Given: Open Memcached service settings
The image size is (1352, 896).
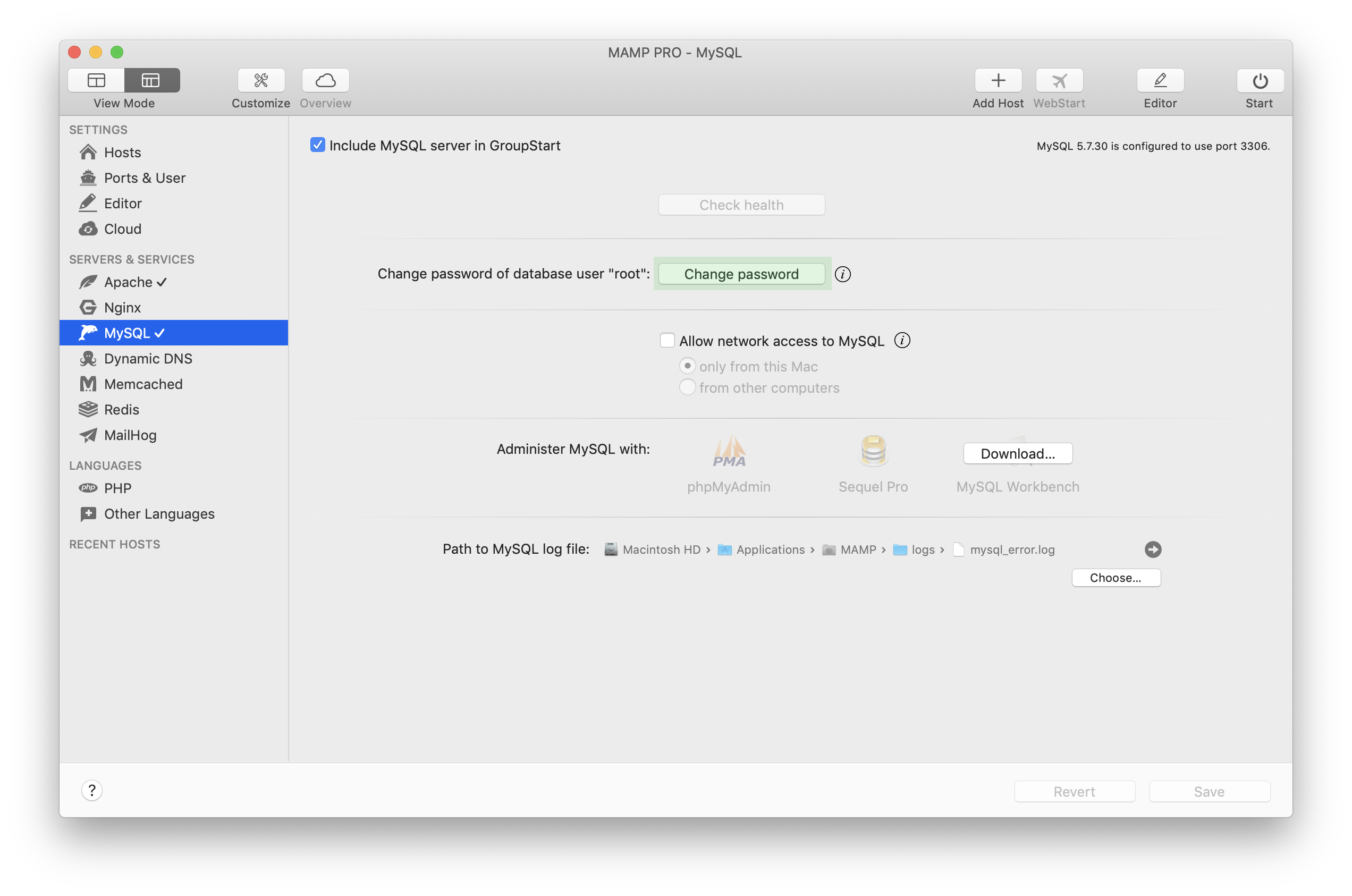Looking at the screenshot, I should point(174,384).
